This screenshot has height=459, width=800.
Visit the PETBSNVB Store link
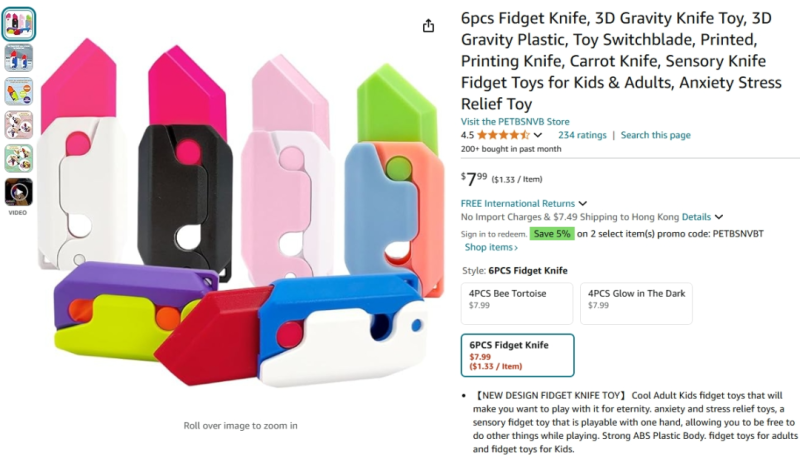point(514,122)
